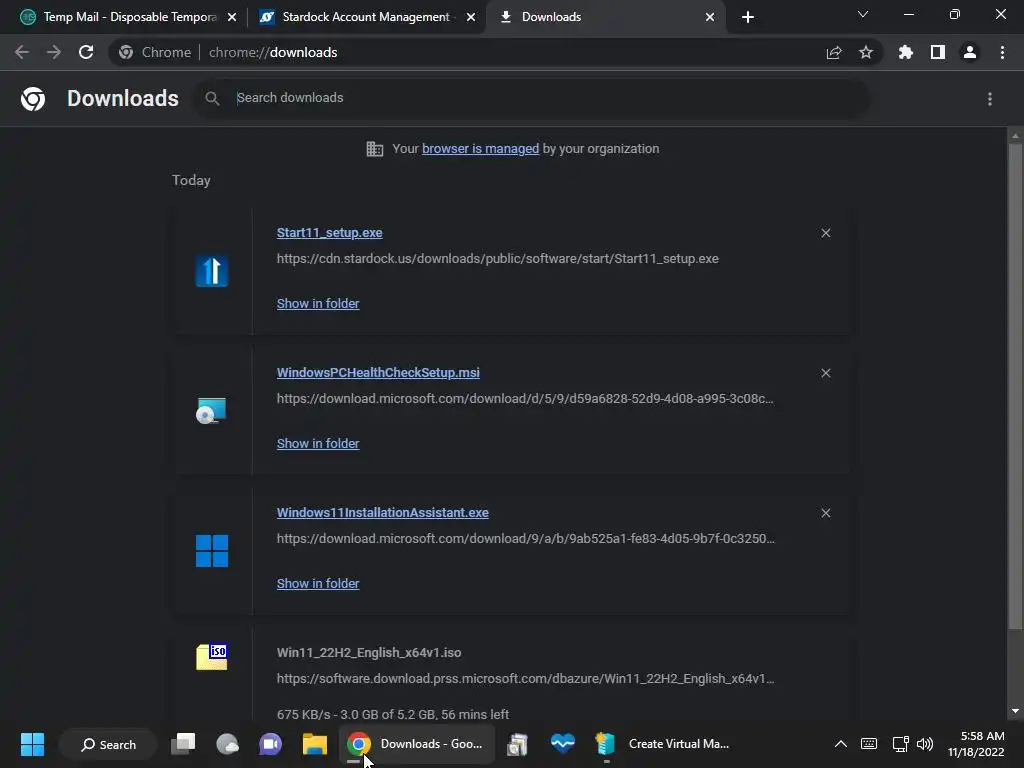Open Windows Start menu
Viewport: 1024px width, 768px height.
click(32, 744)
